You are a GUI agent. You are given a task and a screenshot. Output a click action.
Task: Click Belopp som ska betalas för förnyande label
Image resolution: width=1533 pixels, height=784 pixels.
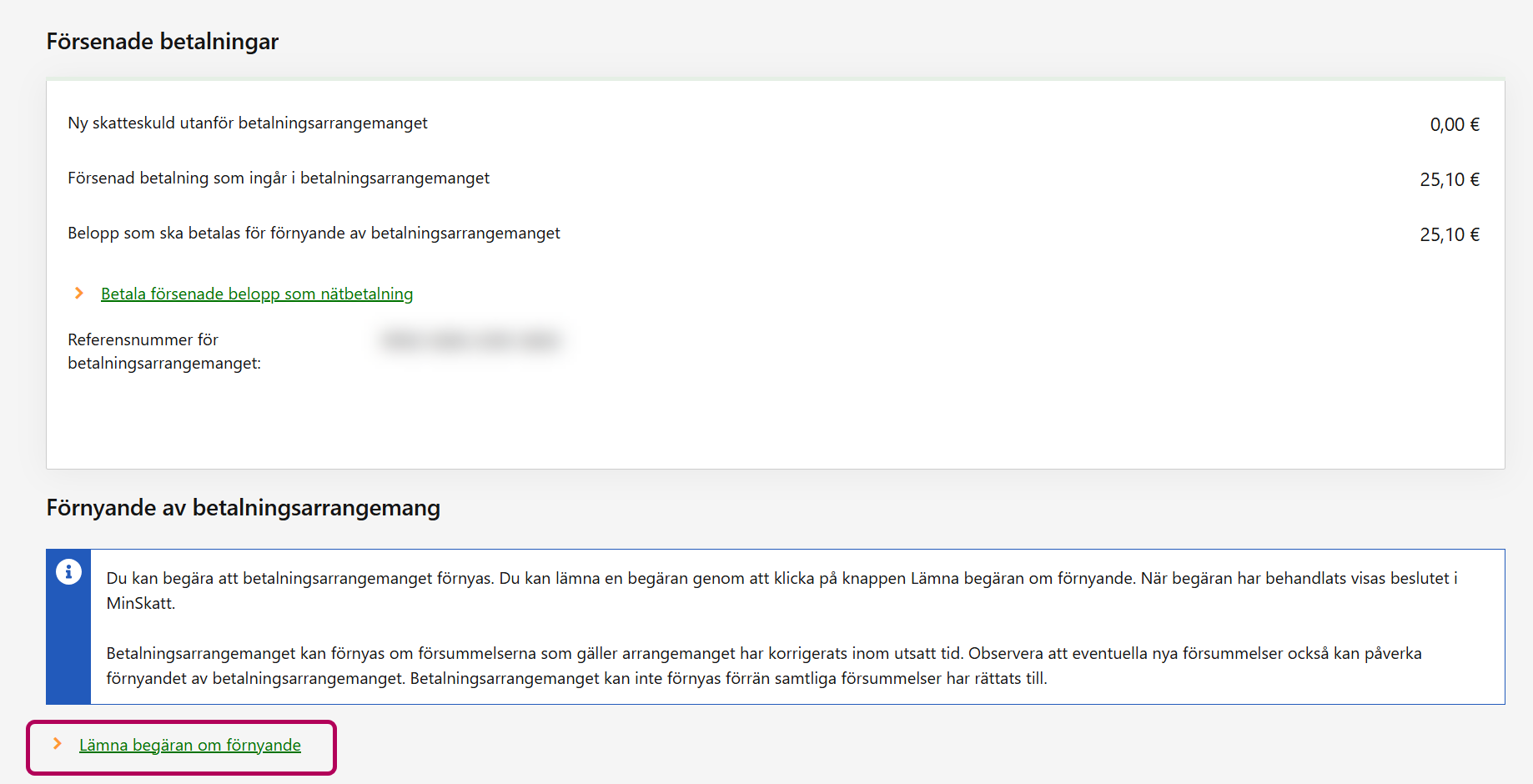point(314,234)
